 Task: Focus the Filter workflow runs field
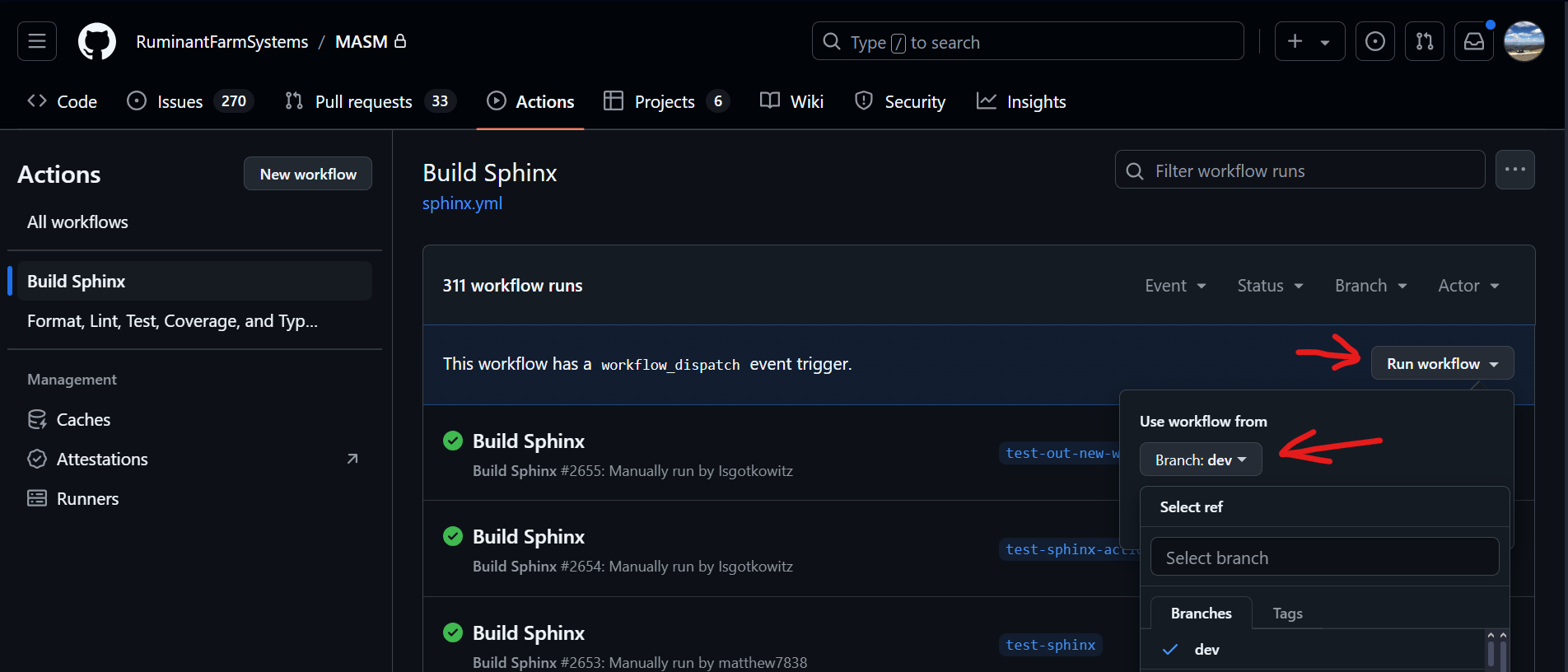(x=1300, y=170)
